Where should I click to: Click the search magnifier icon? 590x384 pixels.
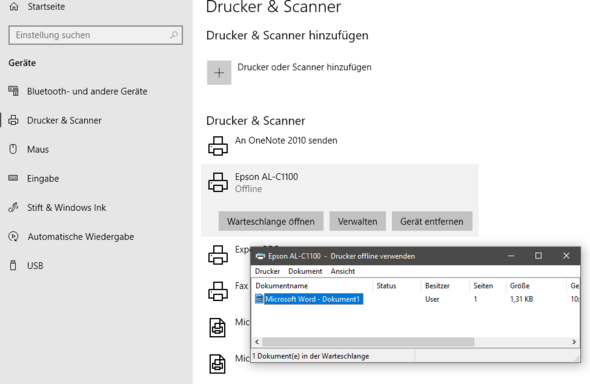pyautogui.click(x=173, y=35)
